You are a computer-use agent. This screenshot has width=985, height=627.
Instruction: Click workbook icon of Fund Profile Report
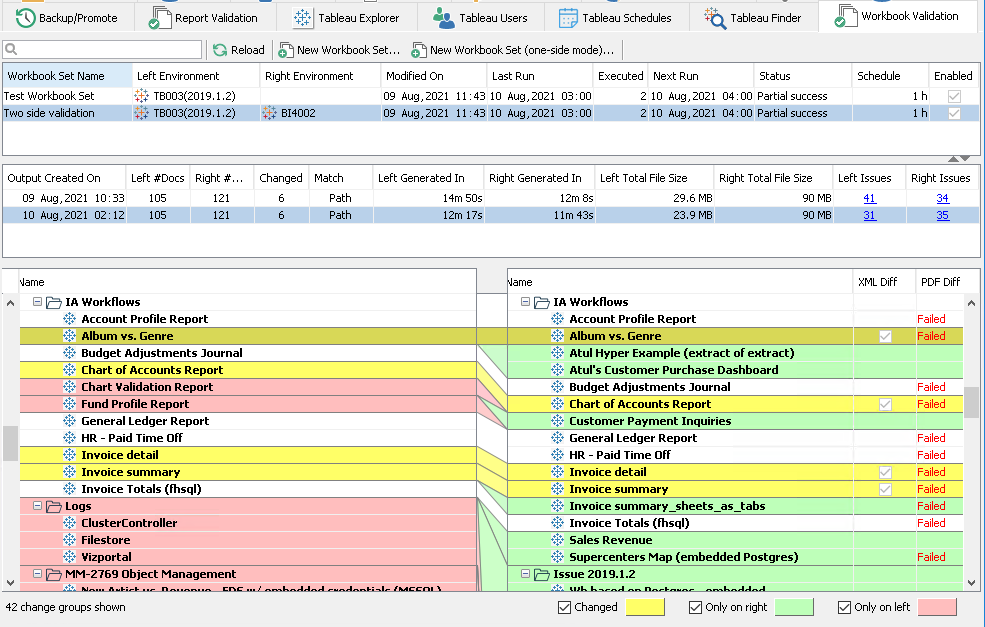[70, 404]
